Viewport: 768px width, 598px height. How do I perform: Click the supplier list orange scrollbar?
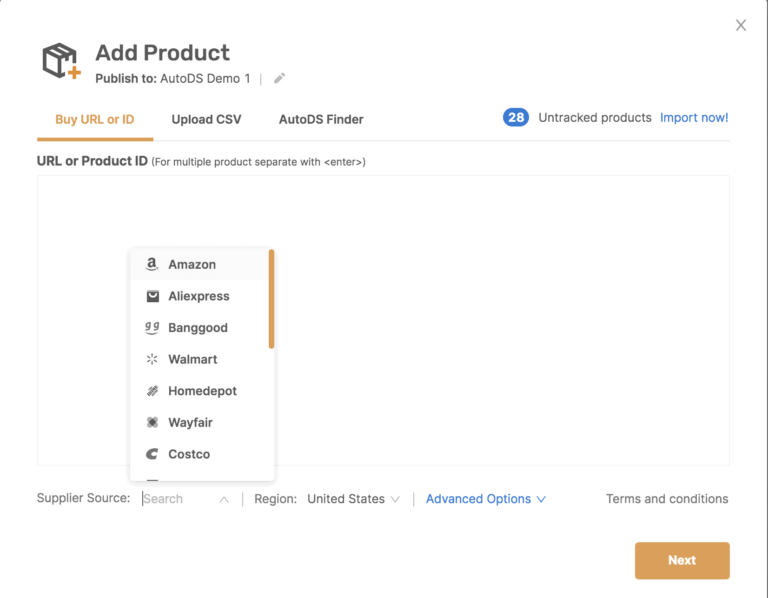coord(271,299)
